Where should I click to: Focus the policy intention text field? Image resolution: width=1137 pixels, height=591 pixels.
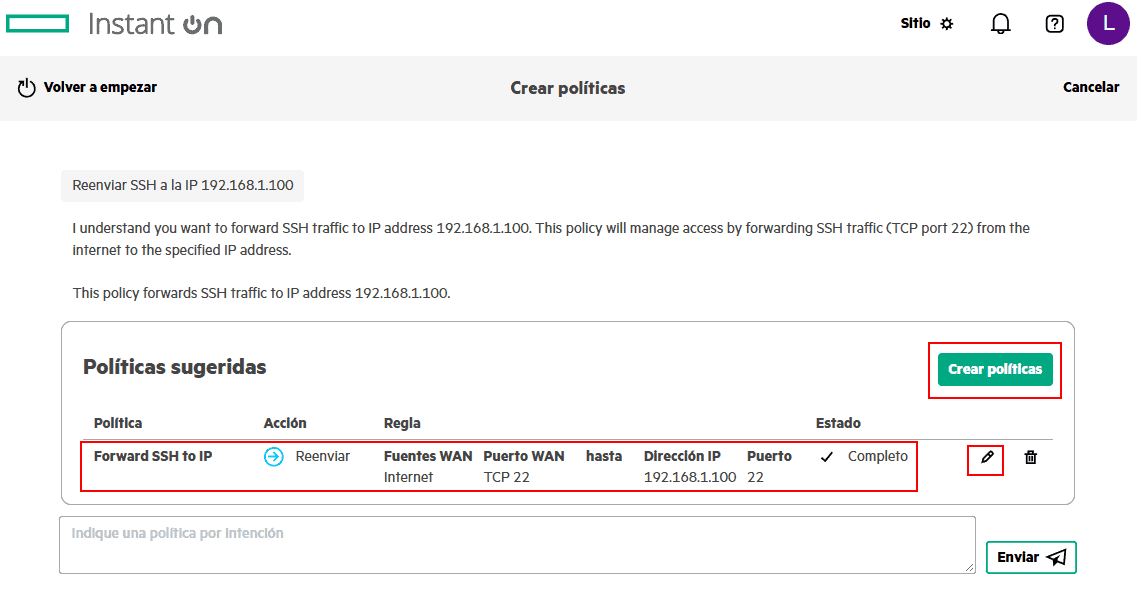516,544
